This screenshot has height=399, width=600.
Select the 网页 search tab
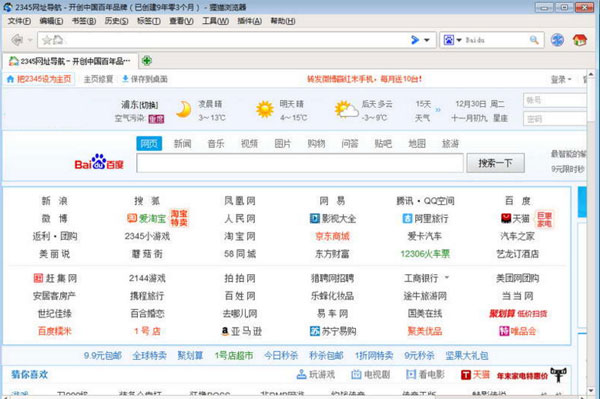149,143
